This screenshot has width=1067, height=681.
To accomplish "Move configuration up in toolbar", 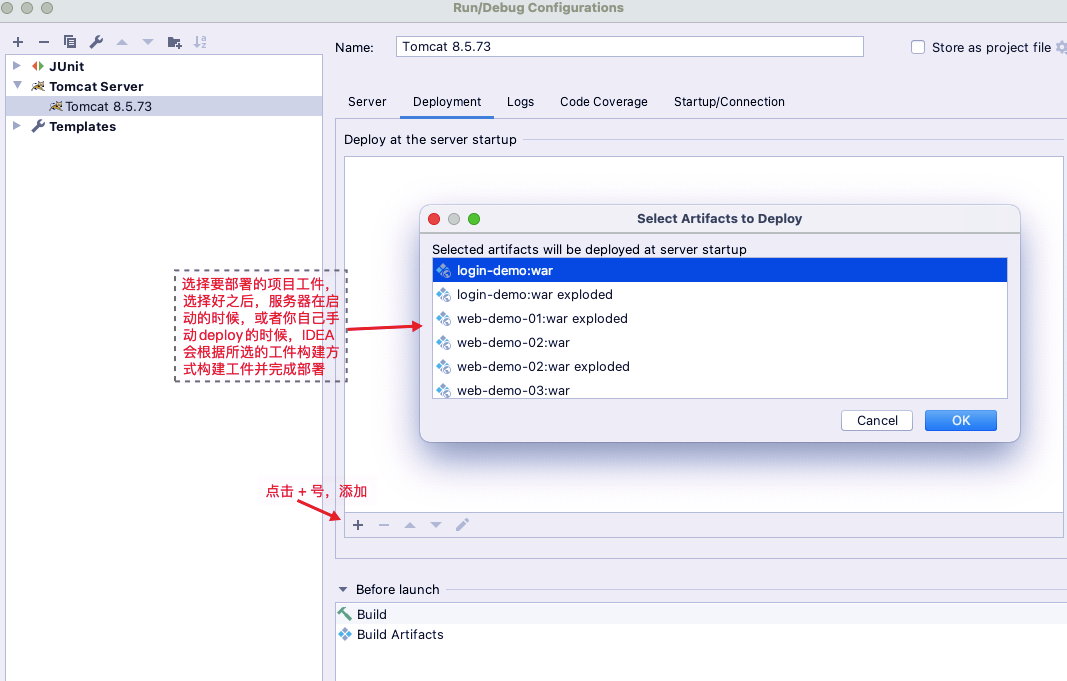I will 122,42.
